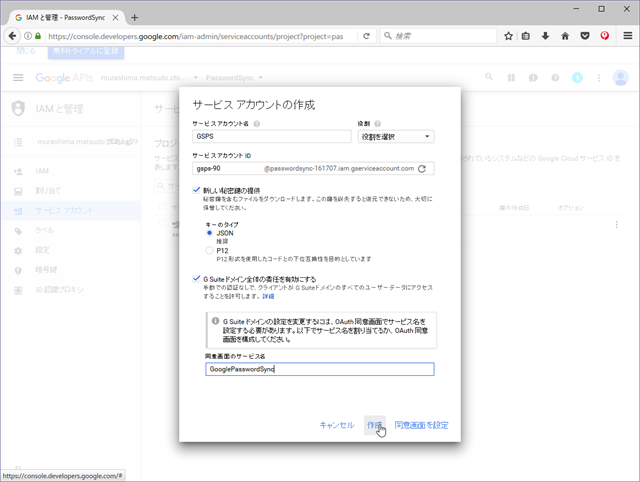Viewport: 640px width, 482px height.
Task: Click the Firefox 検索 search box
Action: click(438, 36)
